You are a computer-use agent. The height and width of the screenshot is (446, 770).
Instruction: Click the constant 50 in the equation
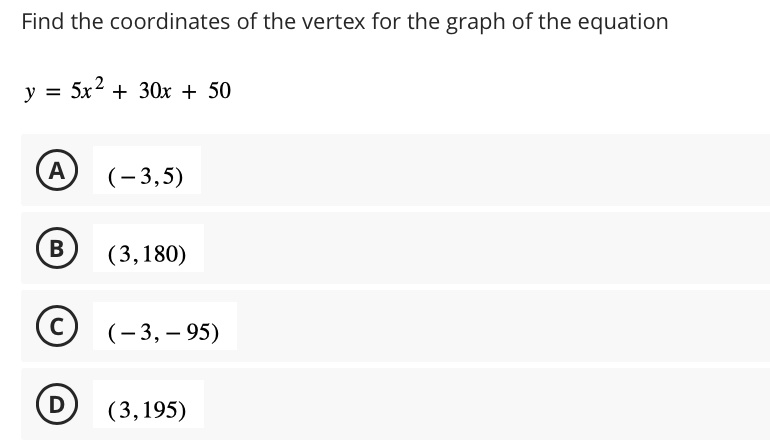click(x=220, y=91)
